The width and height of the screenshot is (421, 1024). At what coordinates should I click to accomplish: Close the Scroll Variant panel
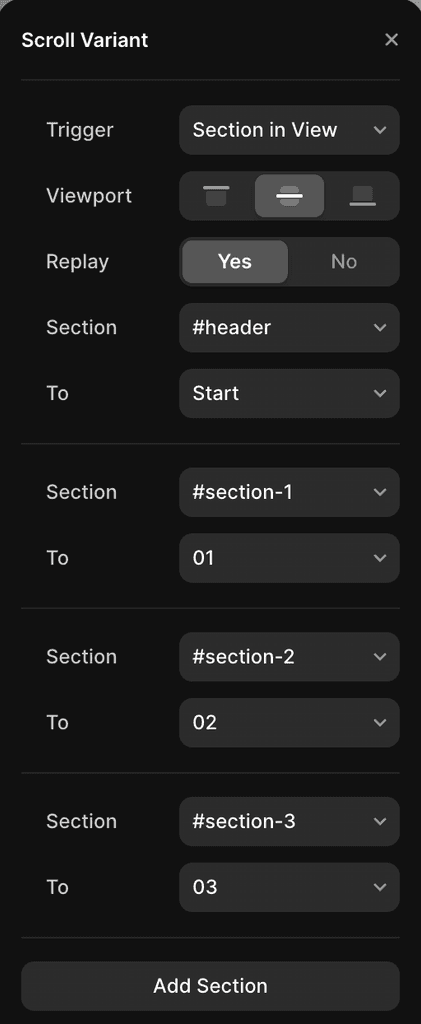392,40
